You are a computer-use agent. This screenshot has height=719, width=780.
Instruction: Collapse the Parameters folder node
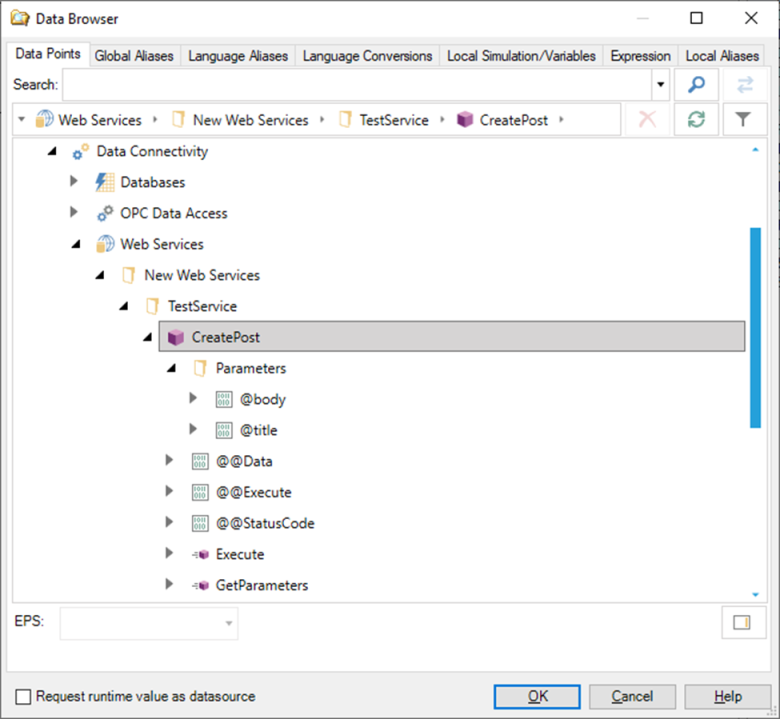tap(170, 368)
